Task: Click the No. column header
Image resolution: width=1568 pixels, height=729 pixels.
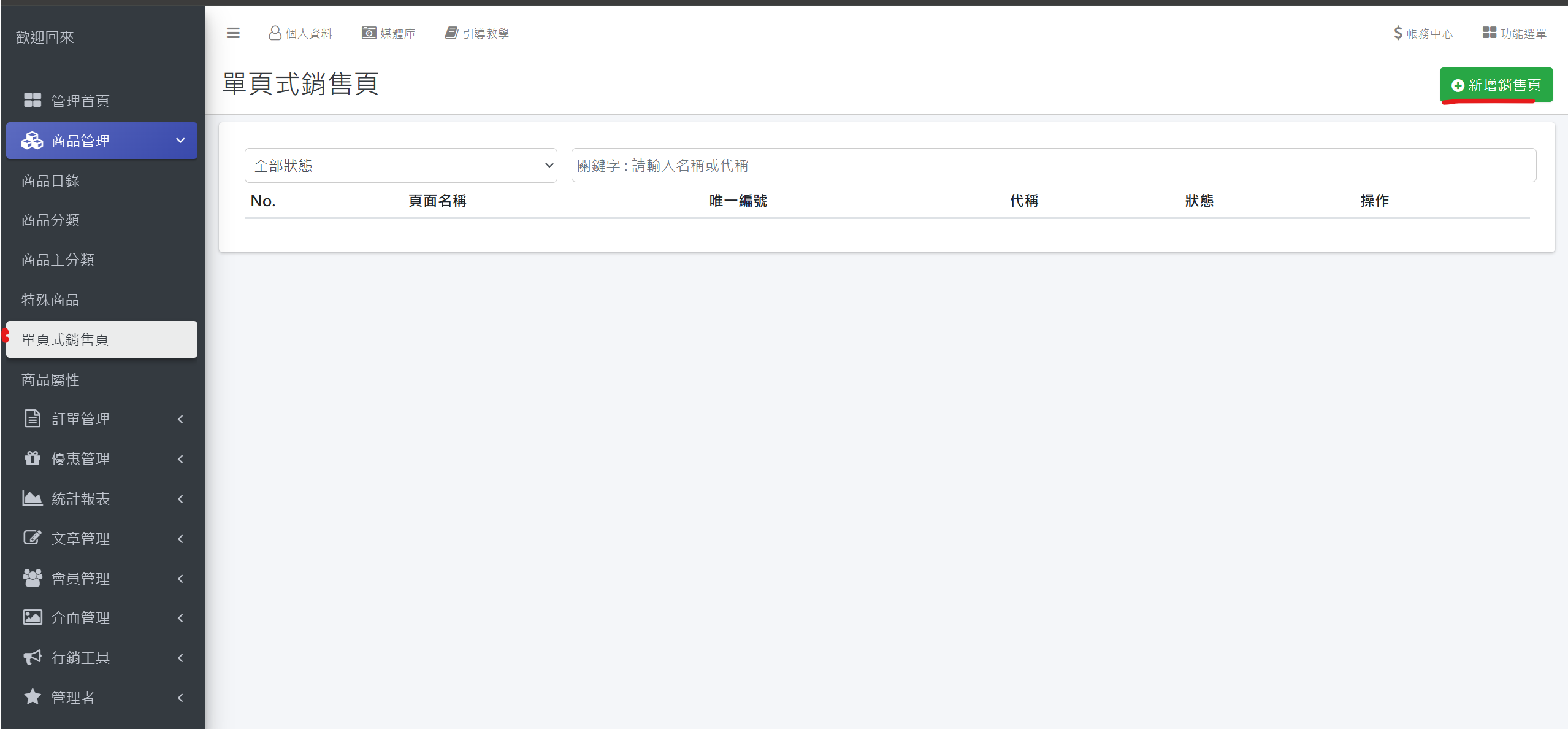Action: [x=263, y=201]
